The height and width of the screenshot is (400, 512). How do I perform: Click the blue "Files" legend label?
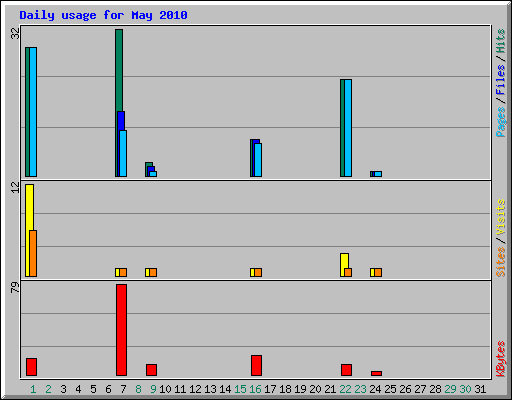coord(500,80)
